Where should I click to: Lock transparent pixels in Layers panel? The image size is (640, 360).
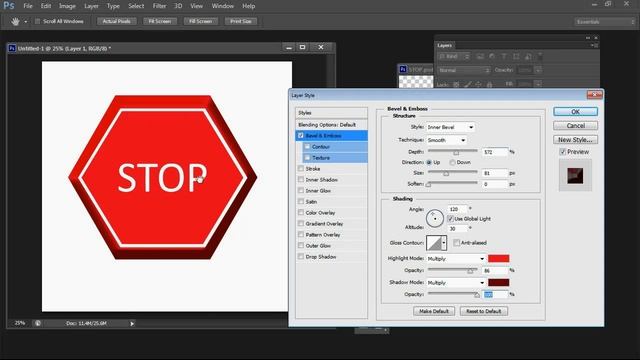pos(456,84)
